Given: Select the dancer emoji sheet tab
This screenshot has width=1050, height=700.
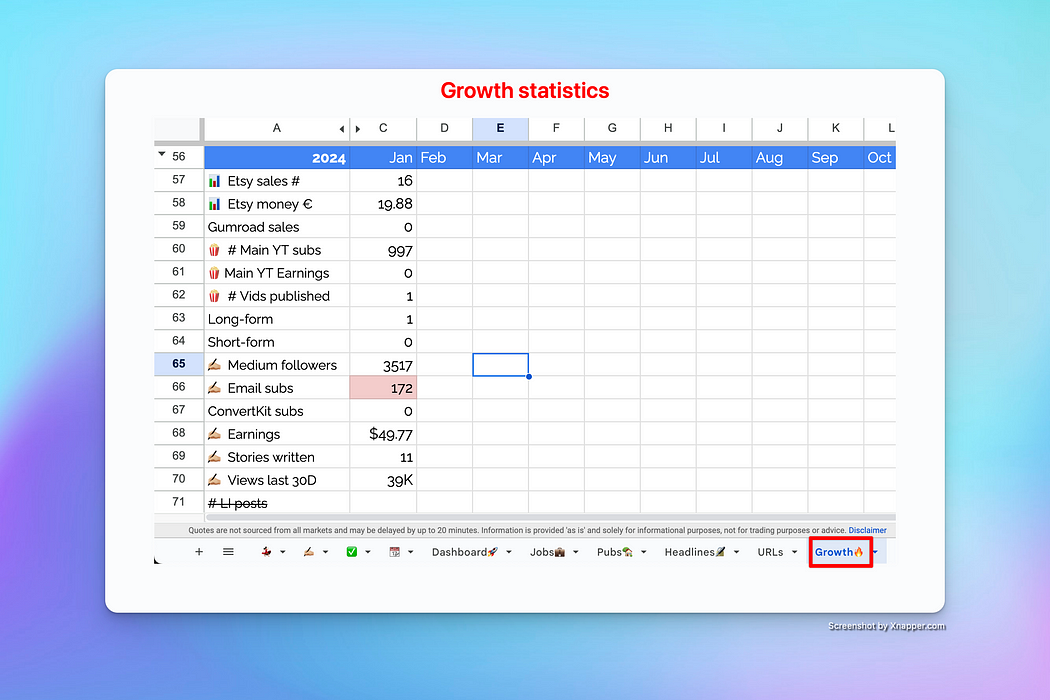Looking at the screenshot, I should point(264,551).
